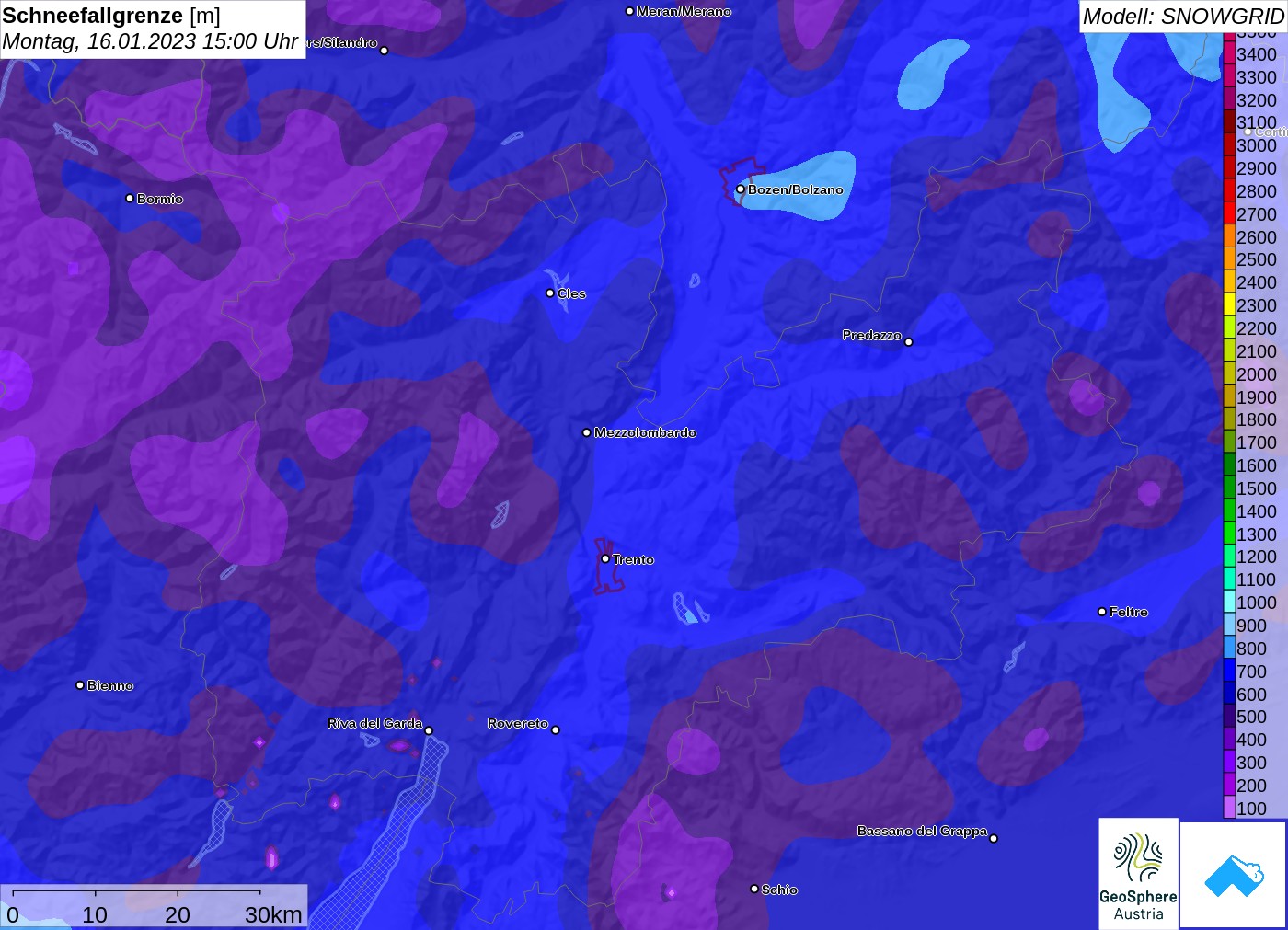
Task: Click the Rovereto label text
Action: (518, 723)
